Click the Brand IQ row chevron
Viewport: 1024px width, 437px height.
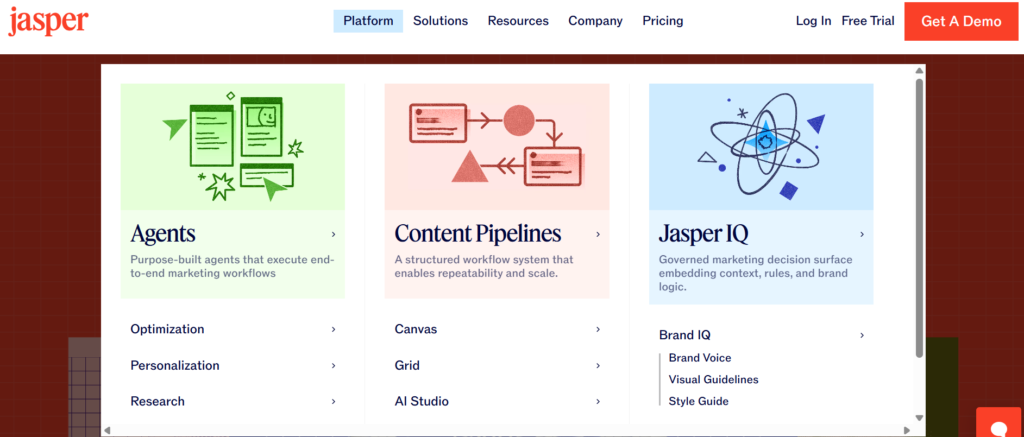click(862, 335)
